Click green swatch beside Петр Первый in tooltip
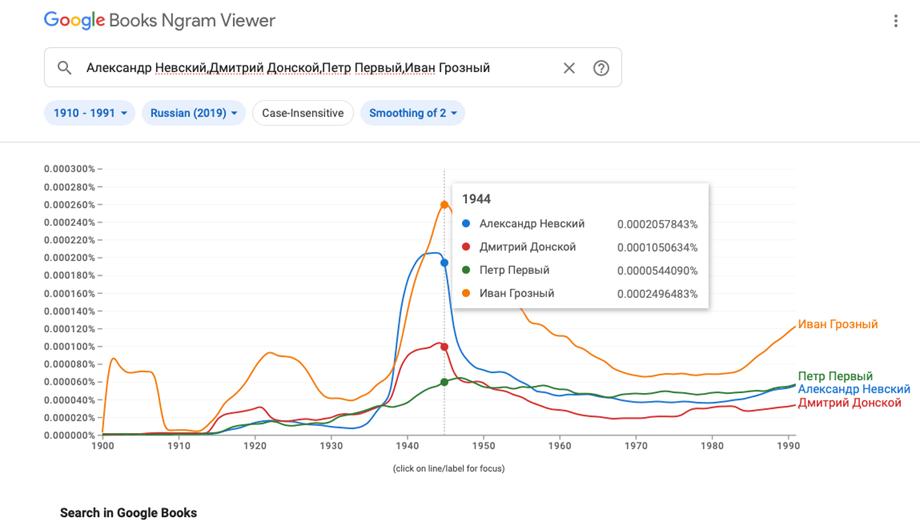Image resolution: width=920 pixels, height=530 pixels. [x=466, y=270]
